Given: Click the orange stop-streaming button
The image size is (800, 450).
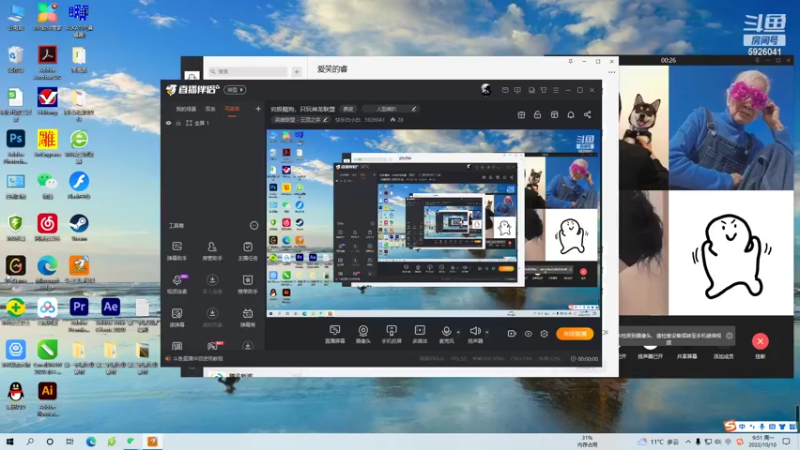Looking at the screenshot, I should 574,334.
